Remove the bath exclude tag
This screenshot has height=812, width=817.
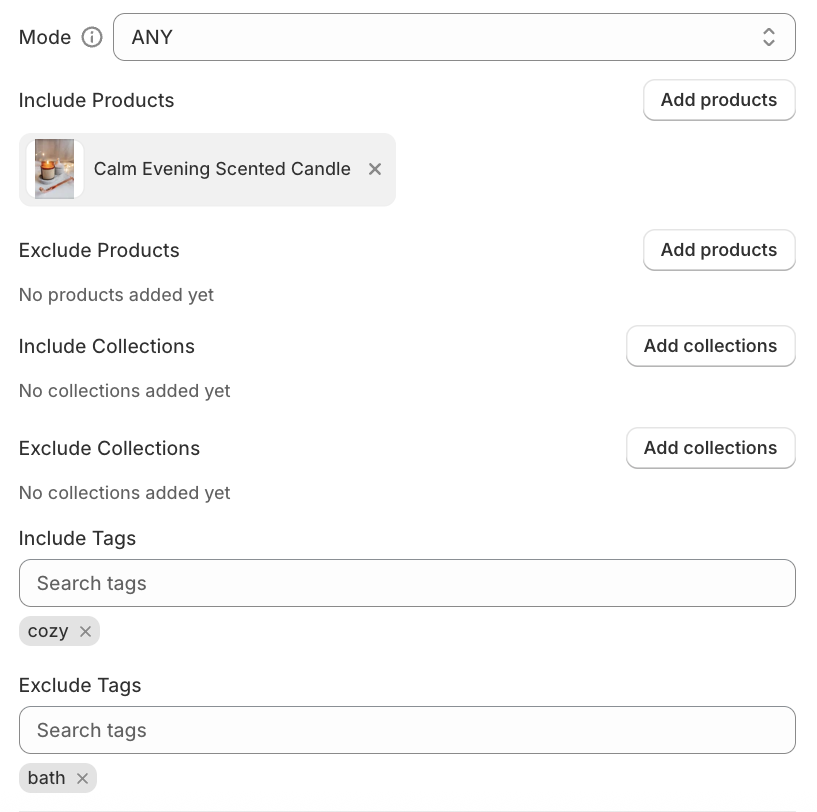(x=82, y=778)
